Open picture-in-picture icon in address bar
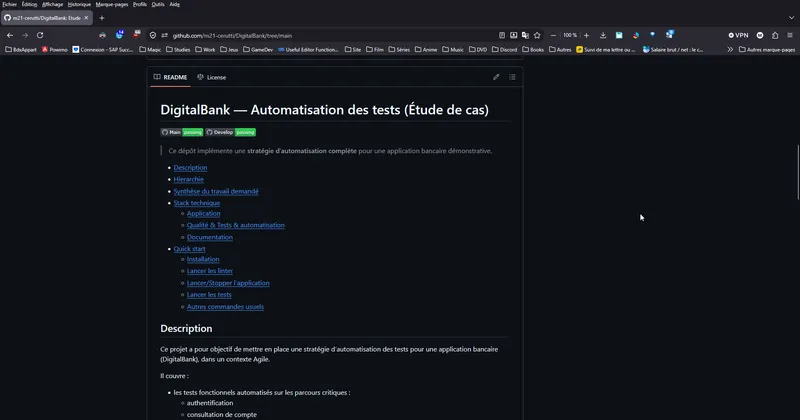The image size is (800, 420). (x=513, y=35)
